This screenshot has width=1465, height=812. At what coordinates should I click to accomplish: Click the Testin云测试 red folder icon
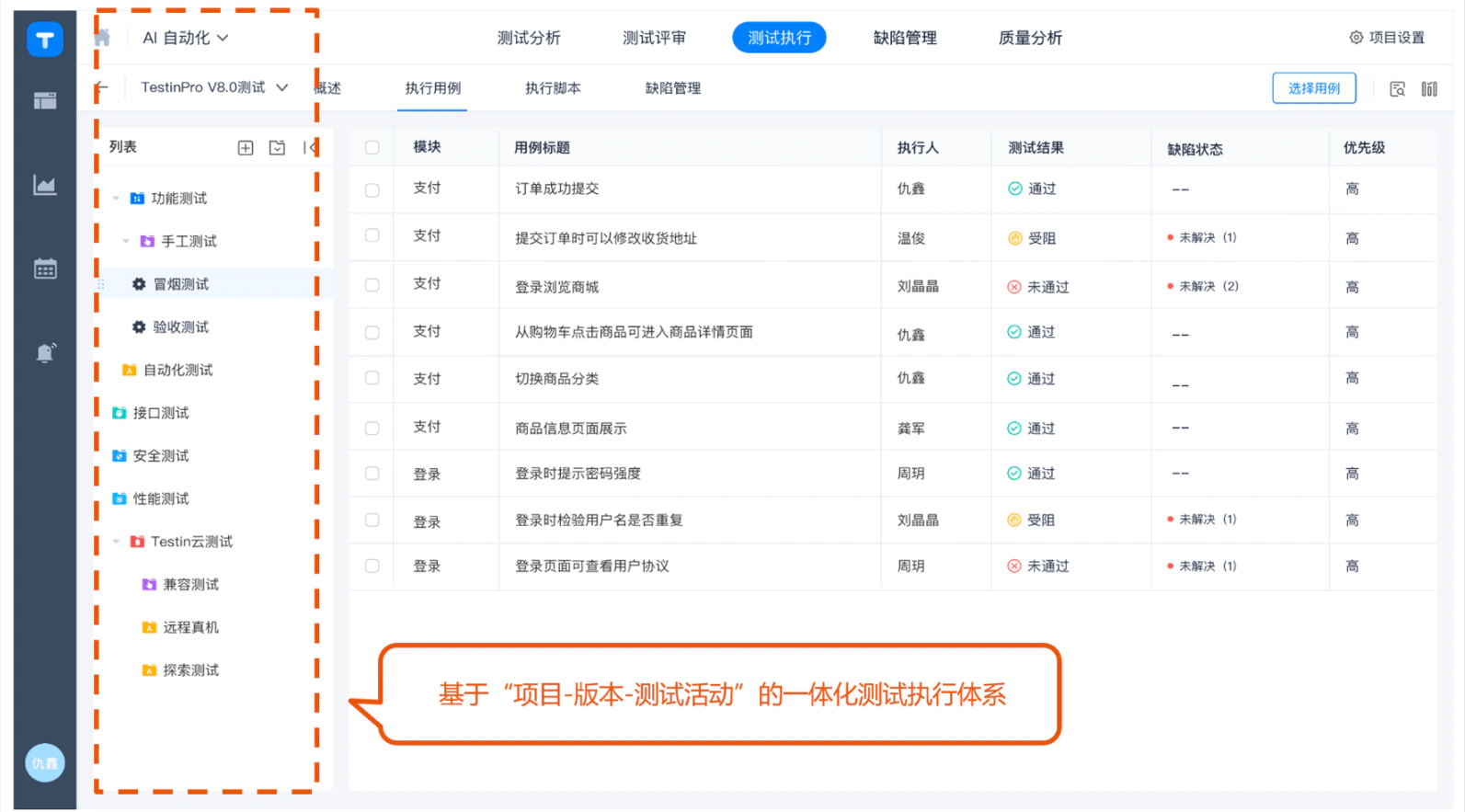[137, 542]
